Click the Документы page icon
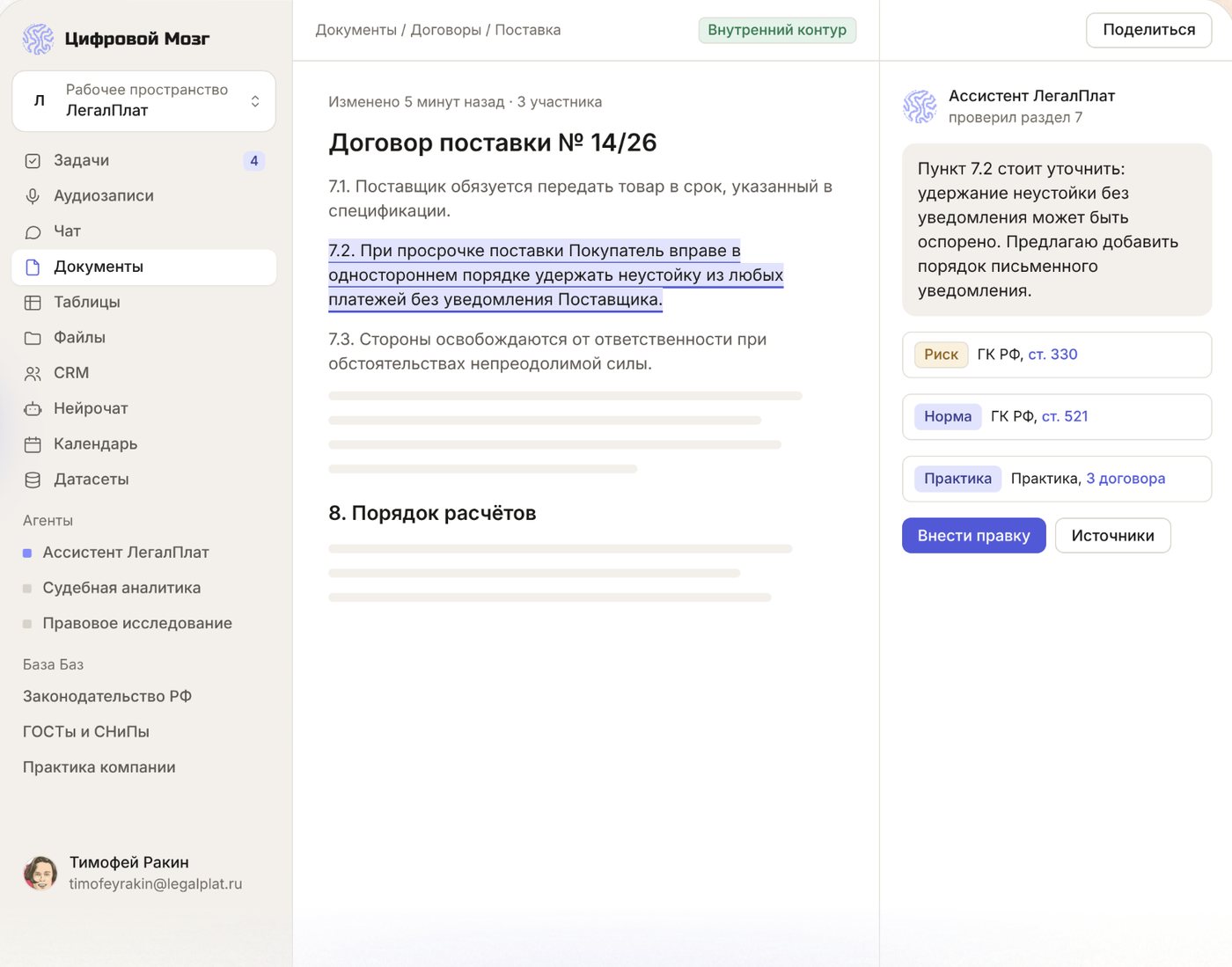This screenshot has height=967, width=1232. (x=33, y=267)
